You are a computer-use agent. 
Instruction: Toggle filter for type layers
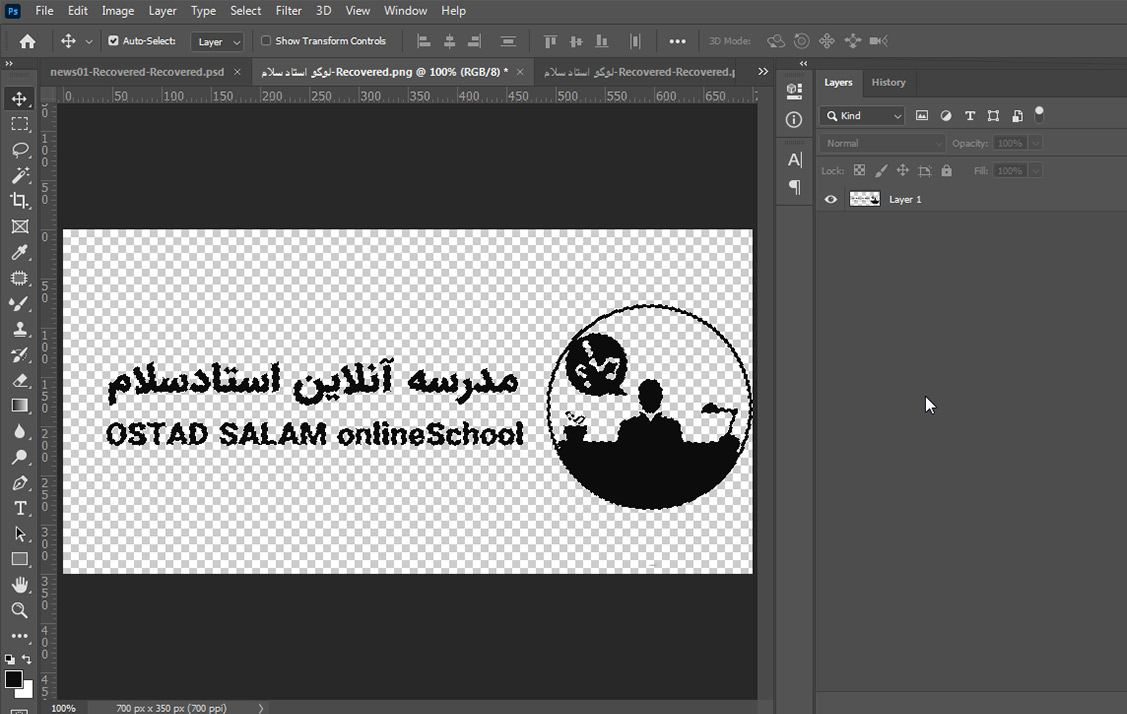click(x=970, y=116)
